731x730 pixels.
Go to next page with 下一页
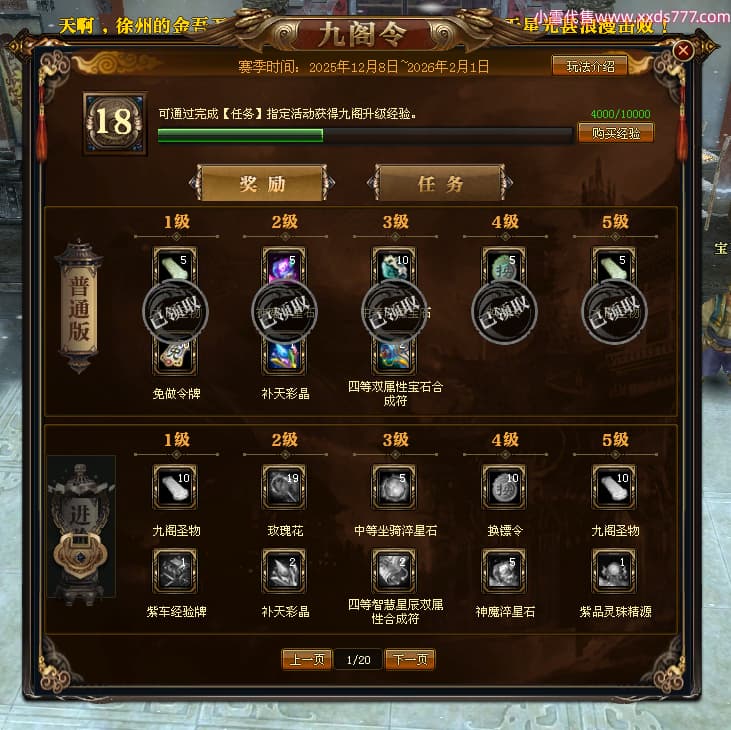410,659
